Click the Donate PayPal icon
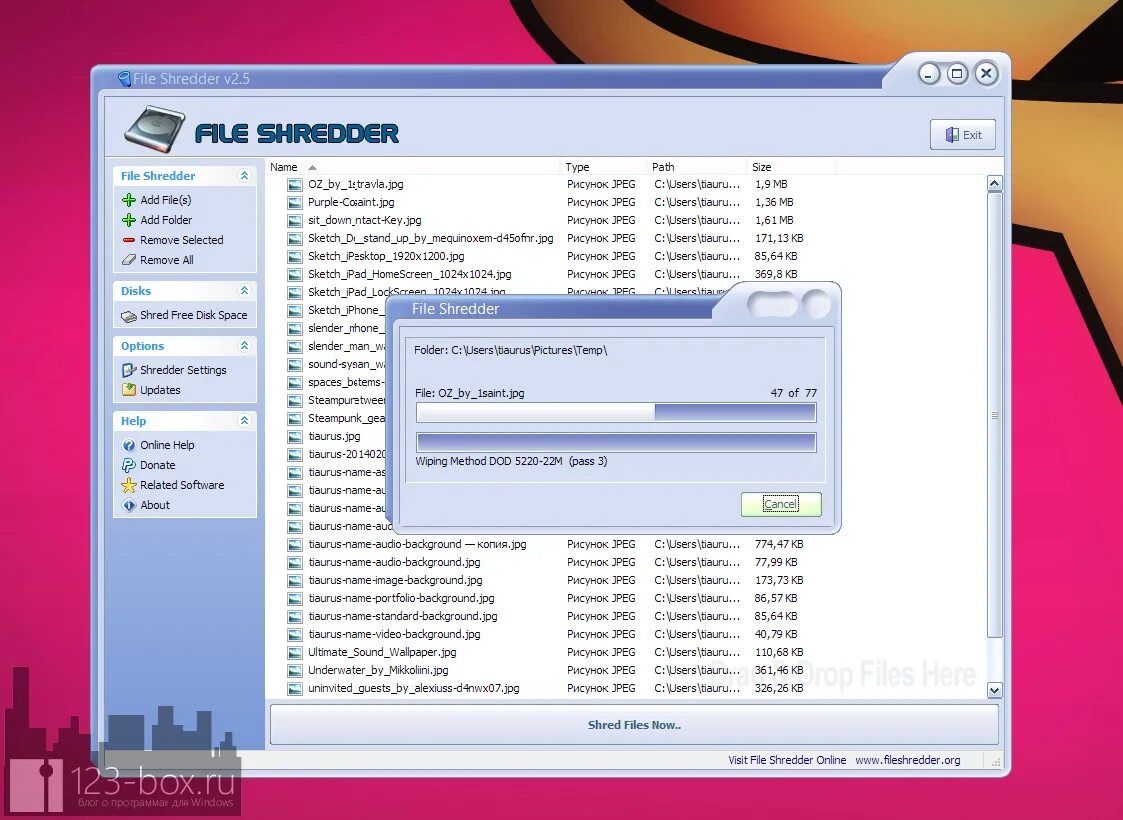The width and height of the screenshot is (1123, 820). coord(129,465)
